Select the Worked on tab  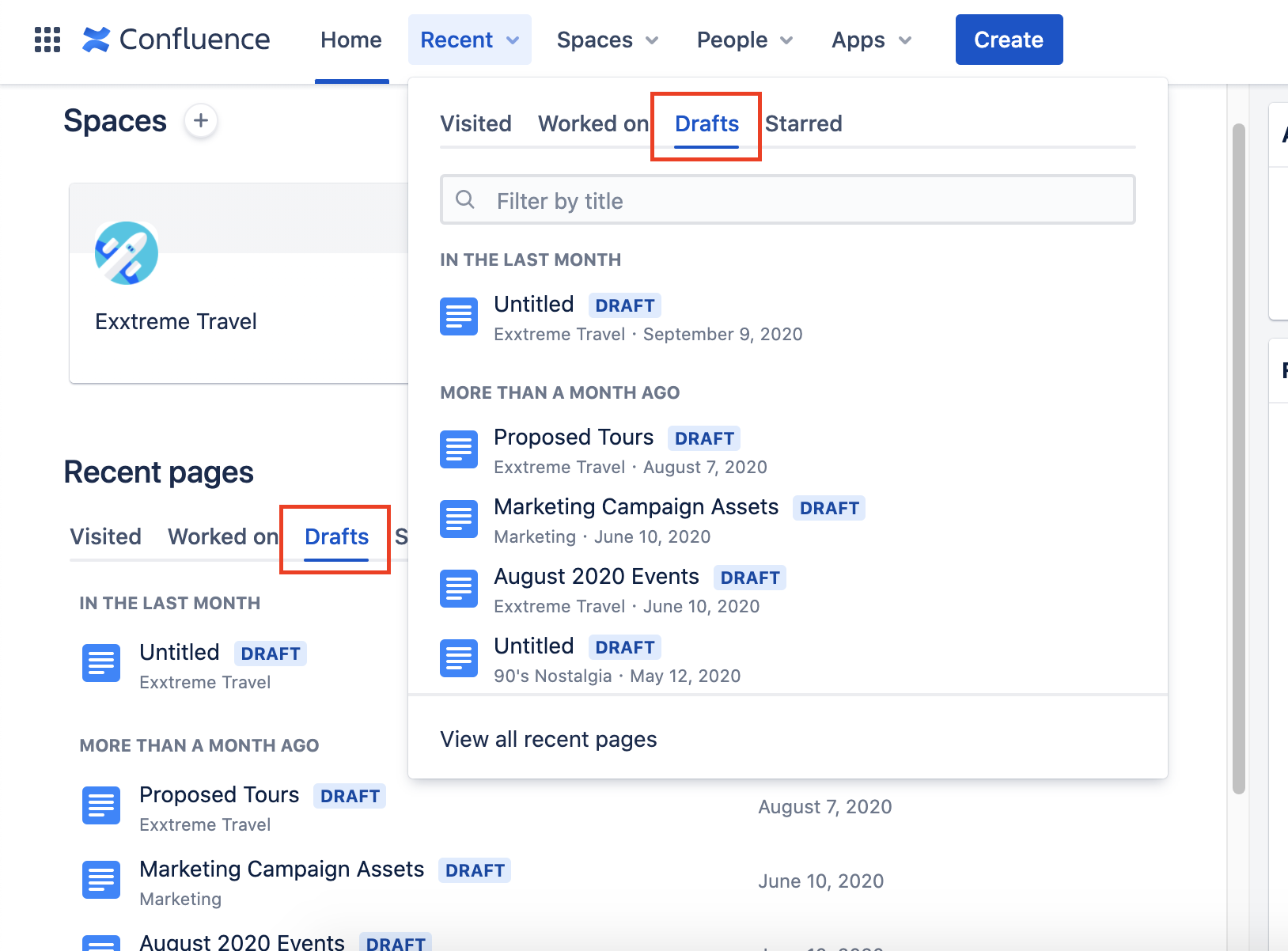tap(593, 123)
